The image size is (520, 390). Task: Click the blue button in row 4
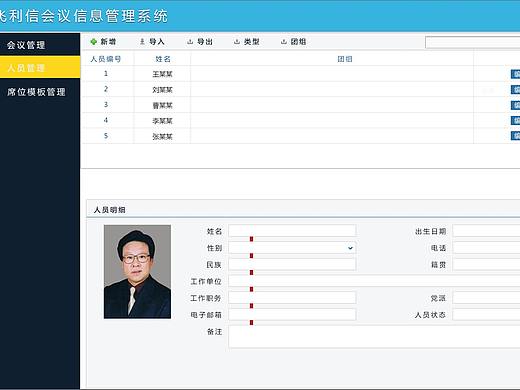coord(515,120)
